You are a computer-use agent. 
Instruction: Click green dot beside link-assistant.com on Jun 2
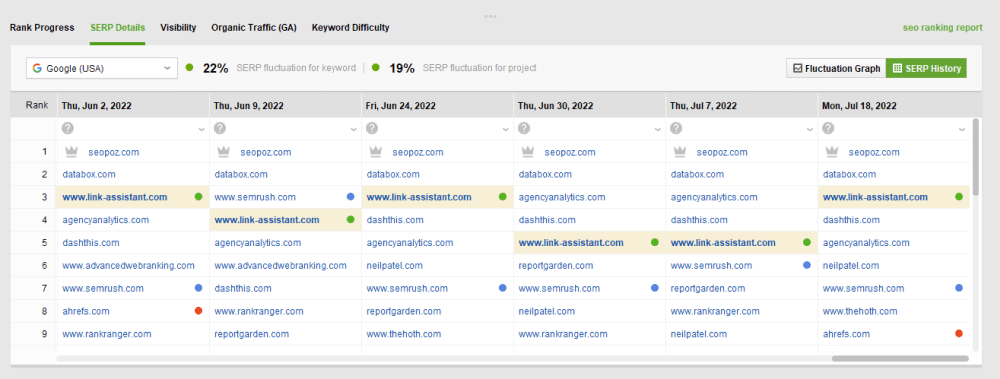198,197
